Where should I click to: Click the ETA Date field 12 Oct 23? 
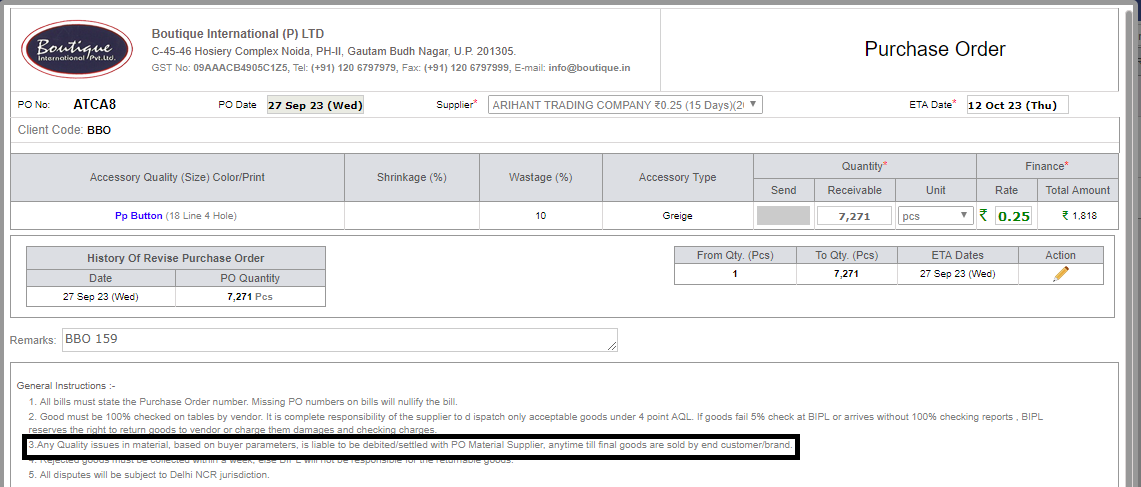(x=1017, y=105)
